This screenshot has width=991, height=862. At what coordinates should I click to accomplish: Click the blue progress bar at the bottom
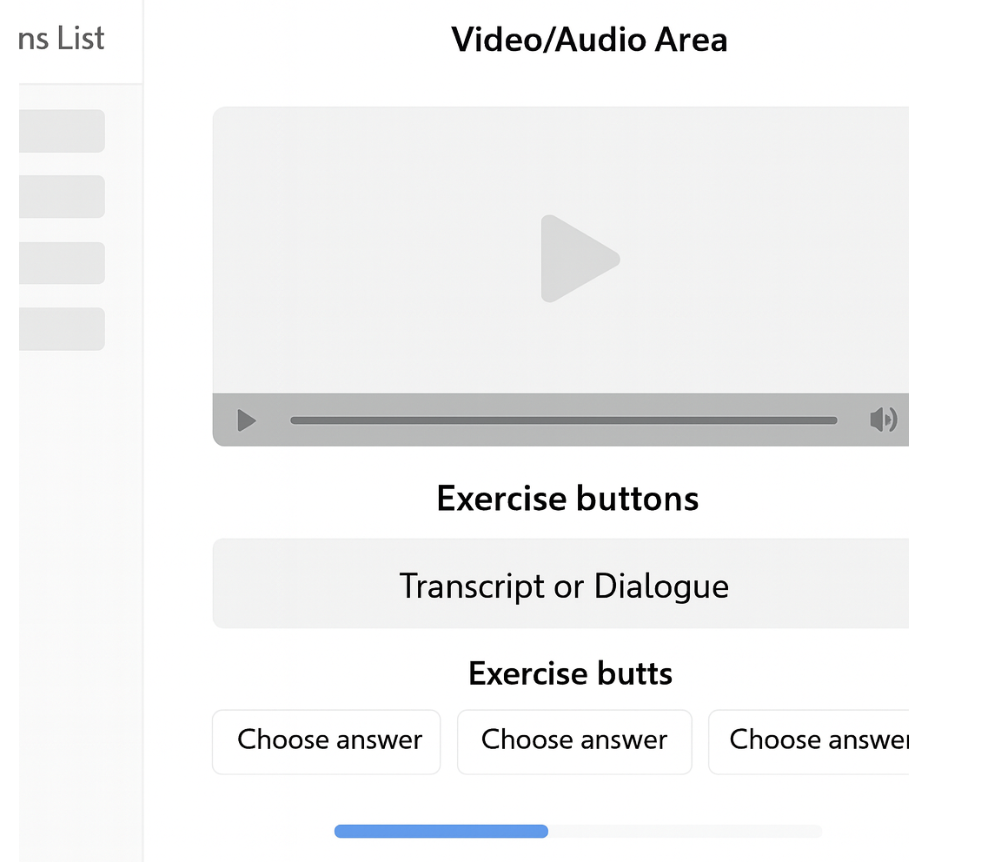(x=440, y=831)
